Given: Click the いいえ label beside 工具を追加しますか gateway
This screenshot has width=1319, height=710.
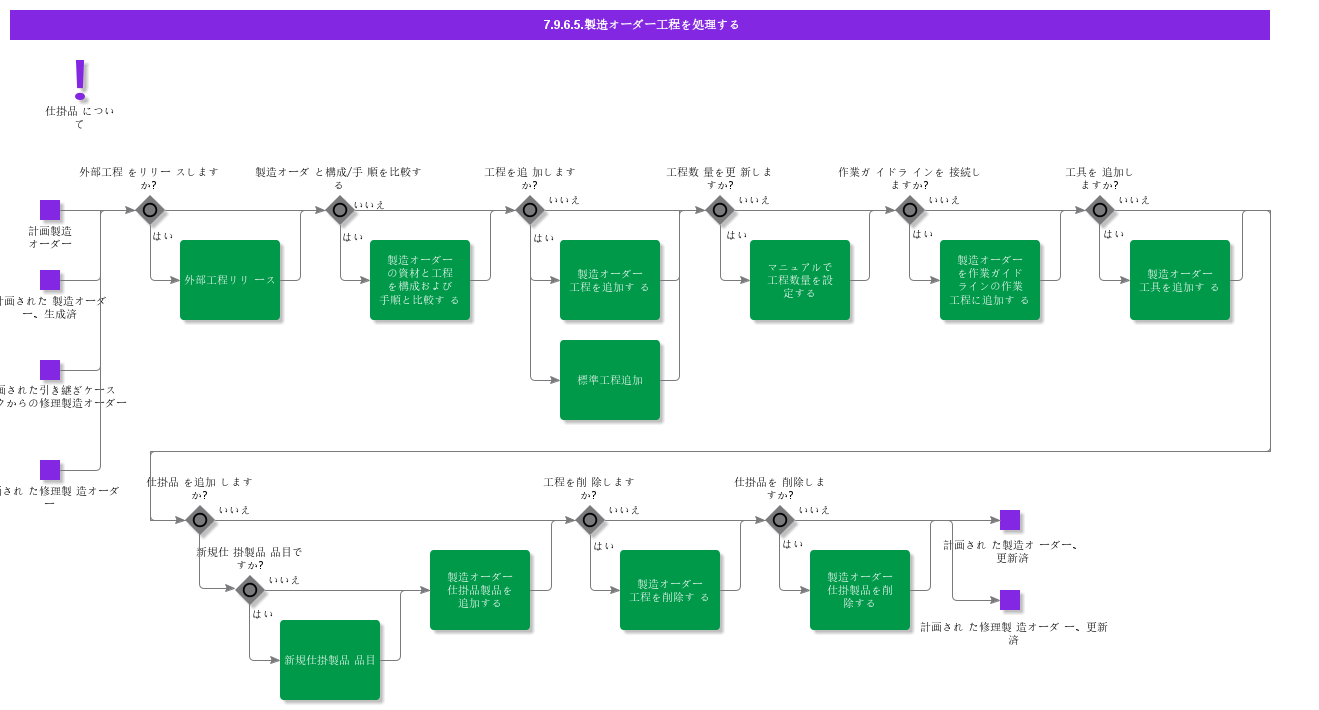Looking at the screenshot, I should (x=1134, y=200).
